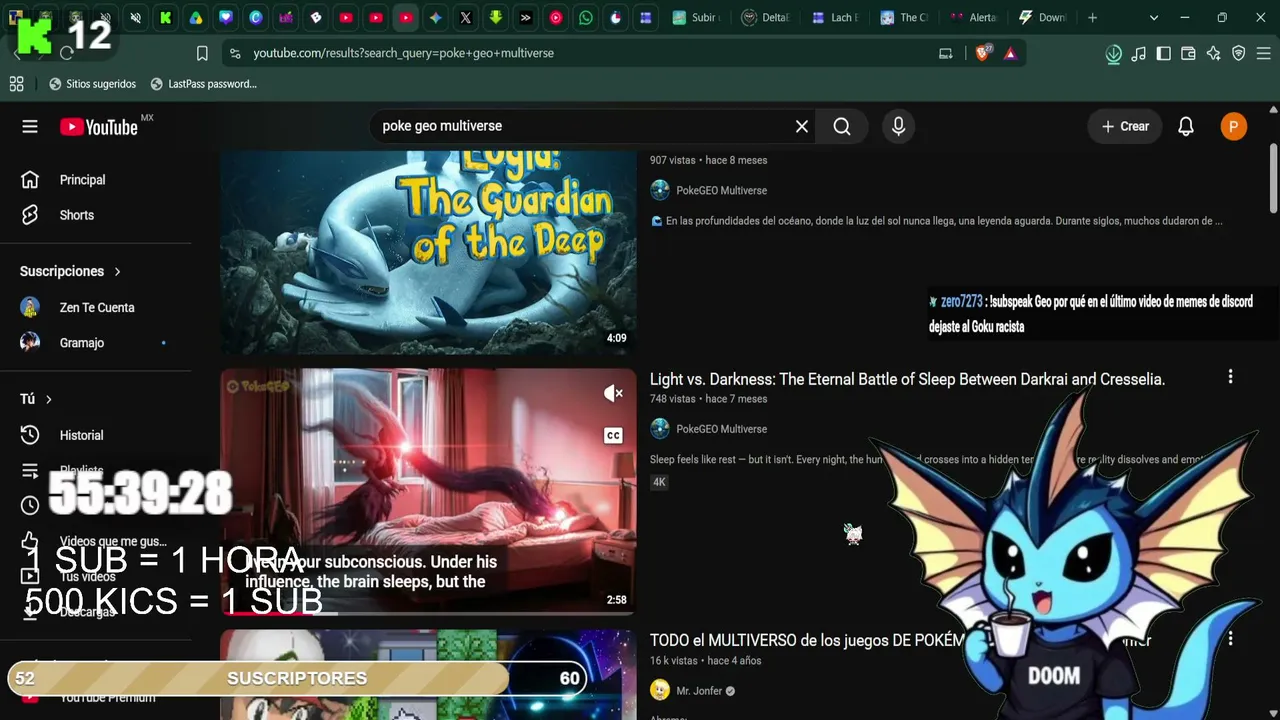Open site settings icon in address bar
1280x720 pixels.
235,53
